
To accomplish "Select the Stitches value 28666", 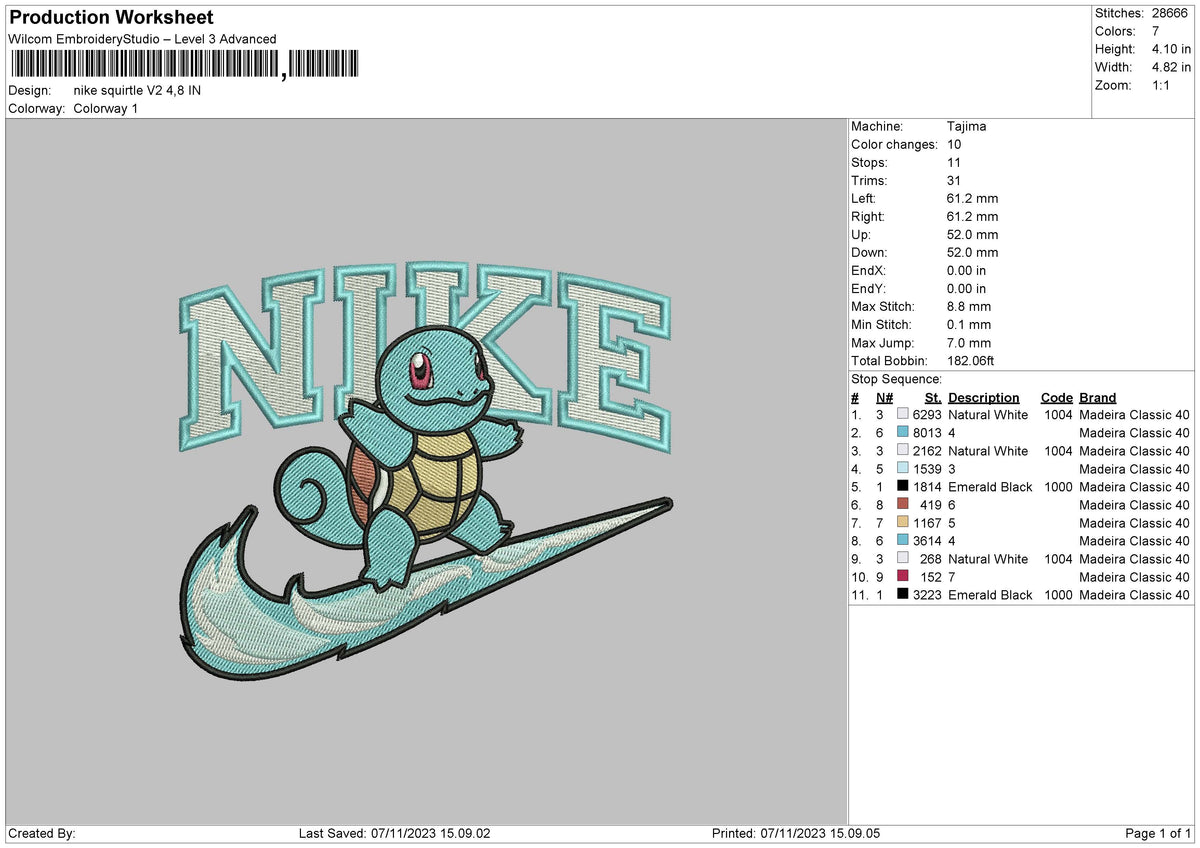I will tap(1169, 13).
